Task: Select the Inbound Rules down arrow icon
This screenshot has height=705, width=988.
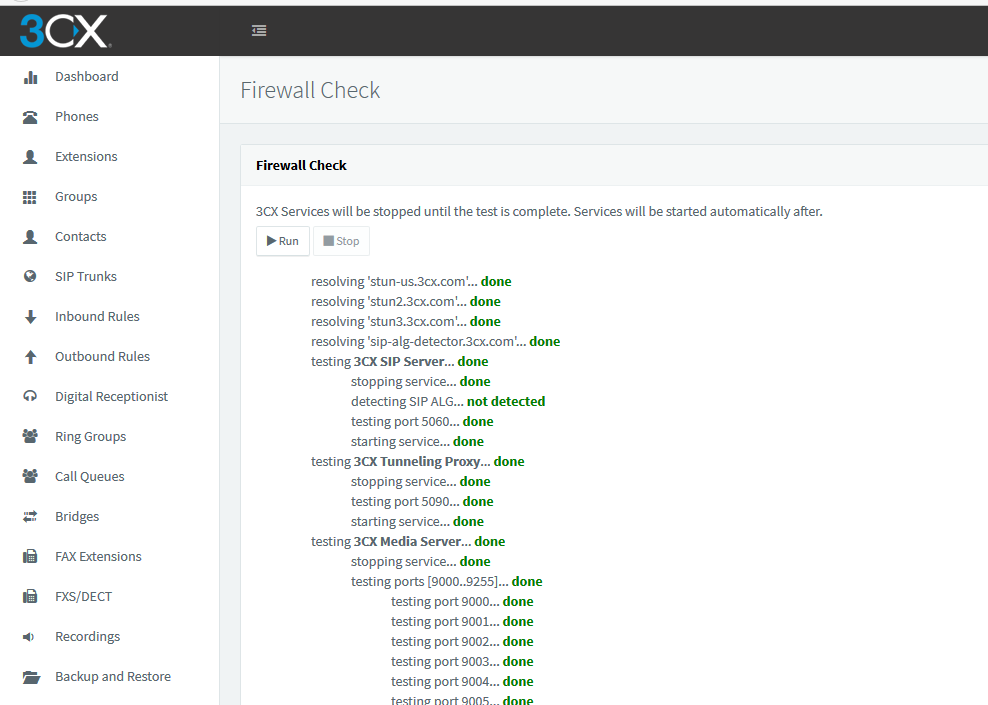Action: [30, 316]
